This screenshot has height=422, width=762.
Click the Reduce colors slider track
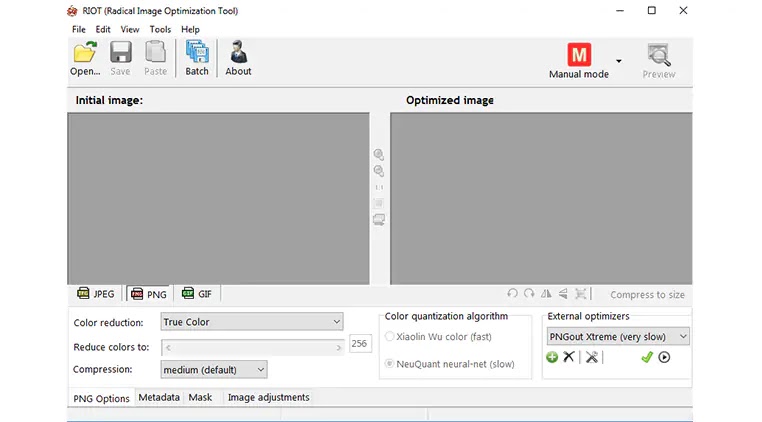253,348
